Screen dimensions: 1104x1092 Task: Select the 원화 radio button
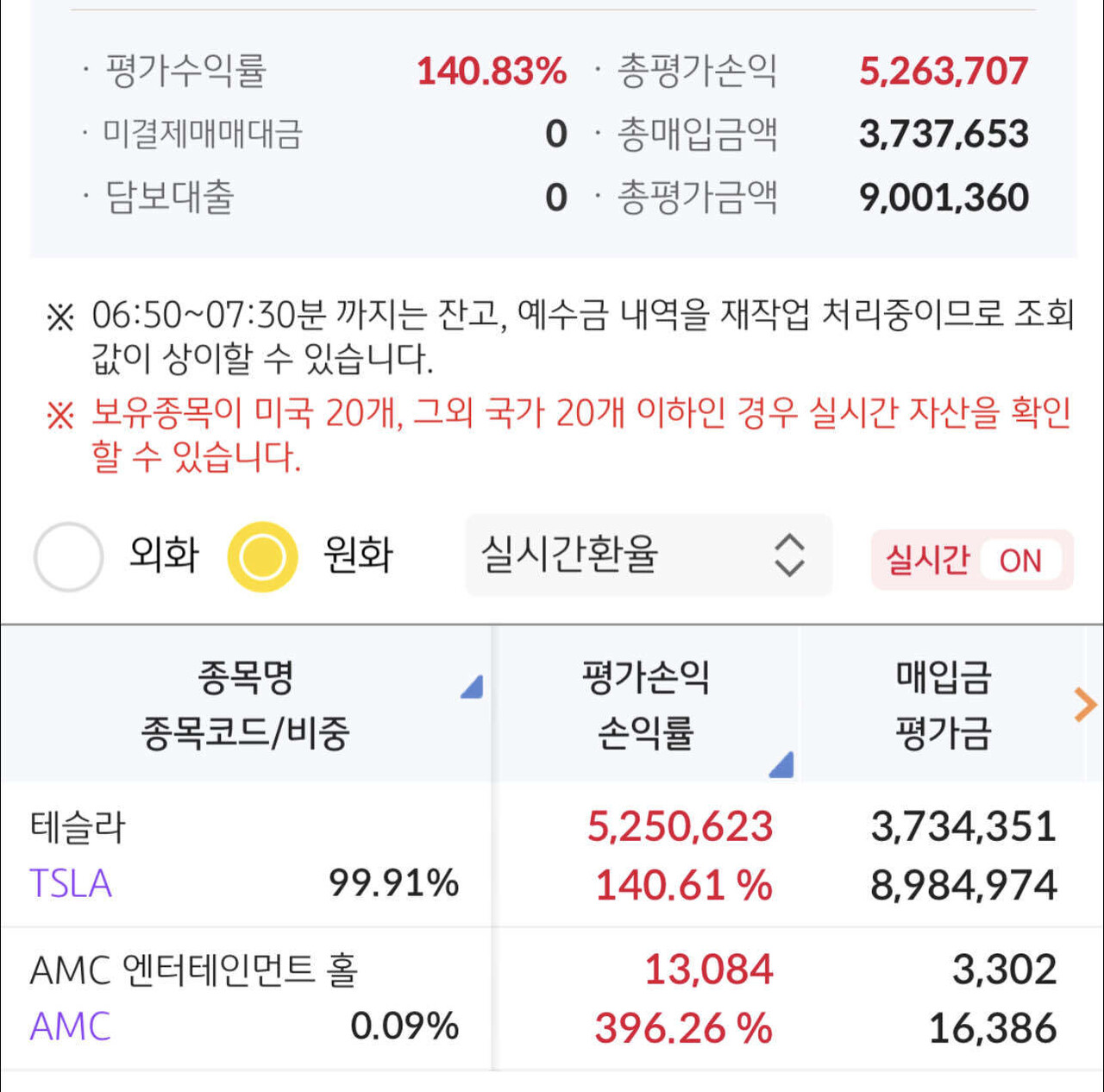coord(260,555)
